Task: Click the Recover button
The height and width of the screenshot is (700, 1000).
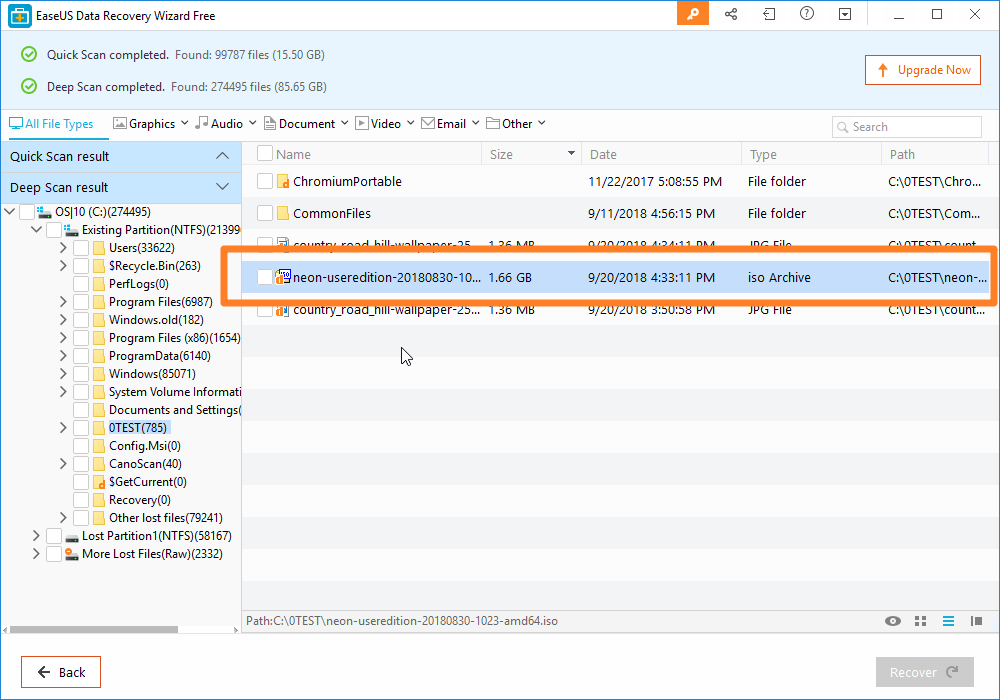Action: click(925, 672)
